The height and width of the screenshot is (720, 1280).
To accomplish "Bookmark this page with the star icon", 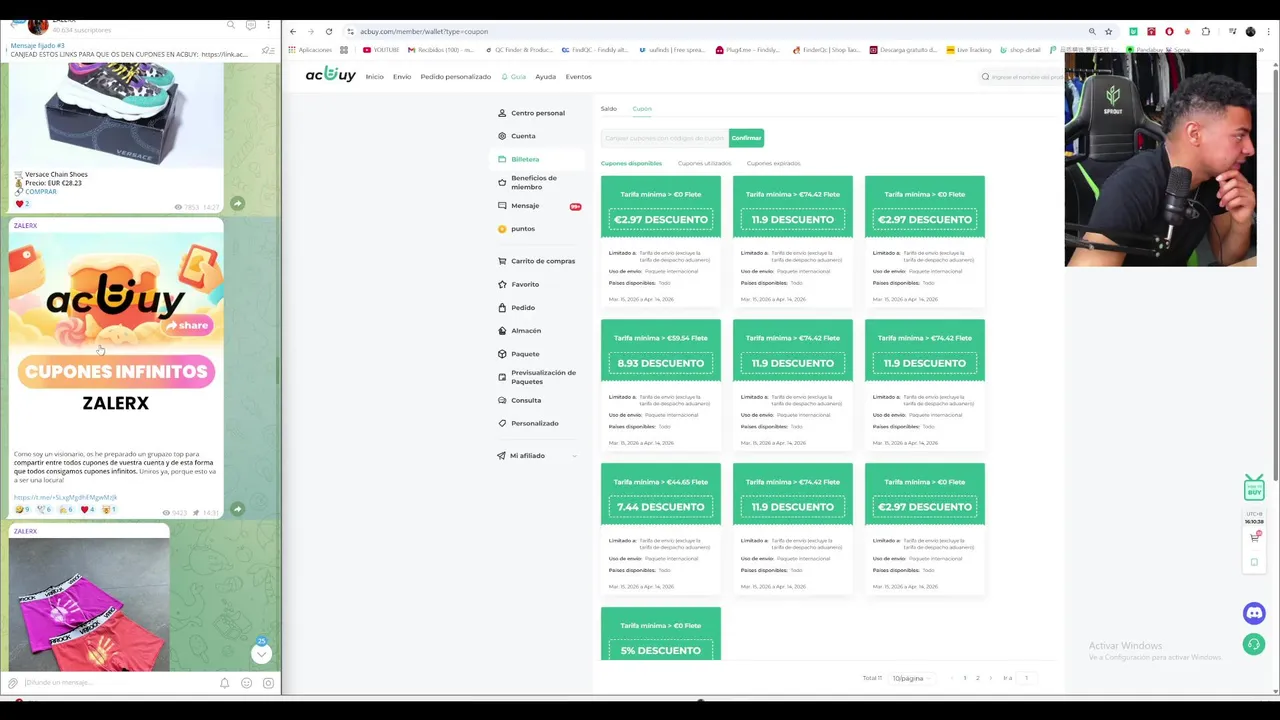I will [x=1108, y=31].
